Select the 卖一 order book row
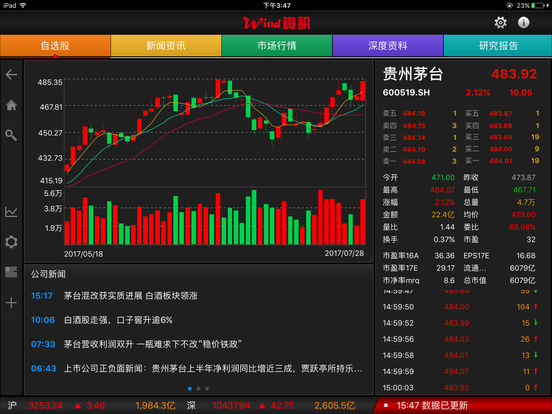This screenshot has width=552, height=414. point(420,161)
